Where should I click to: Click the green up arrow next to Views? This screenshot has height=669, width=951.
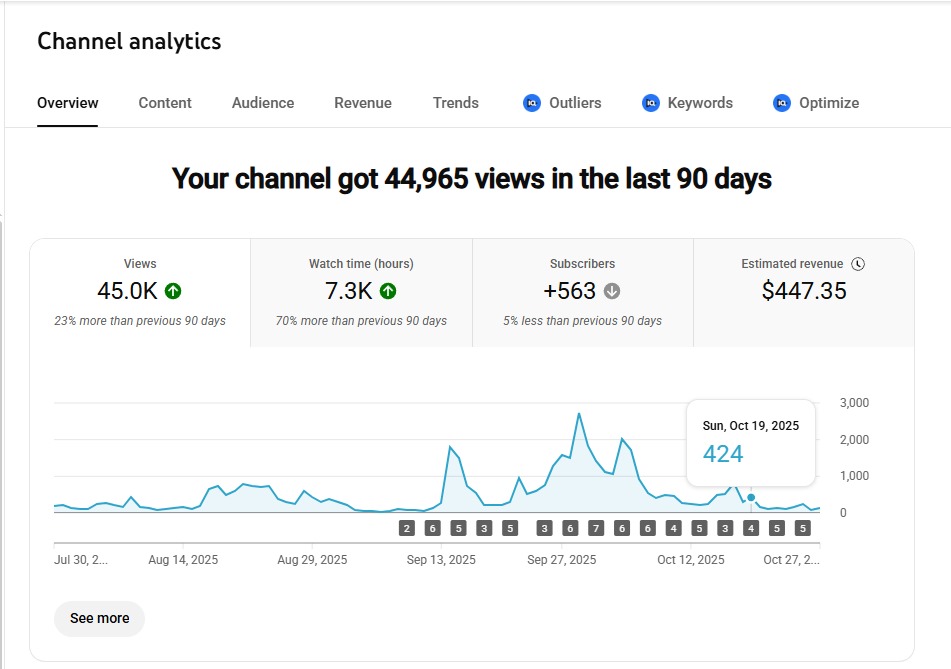point(173,291)
